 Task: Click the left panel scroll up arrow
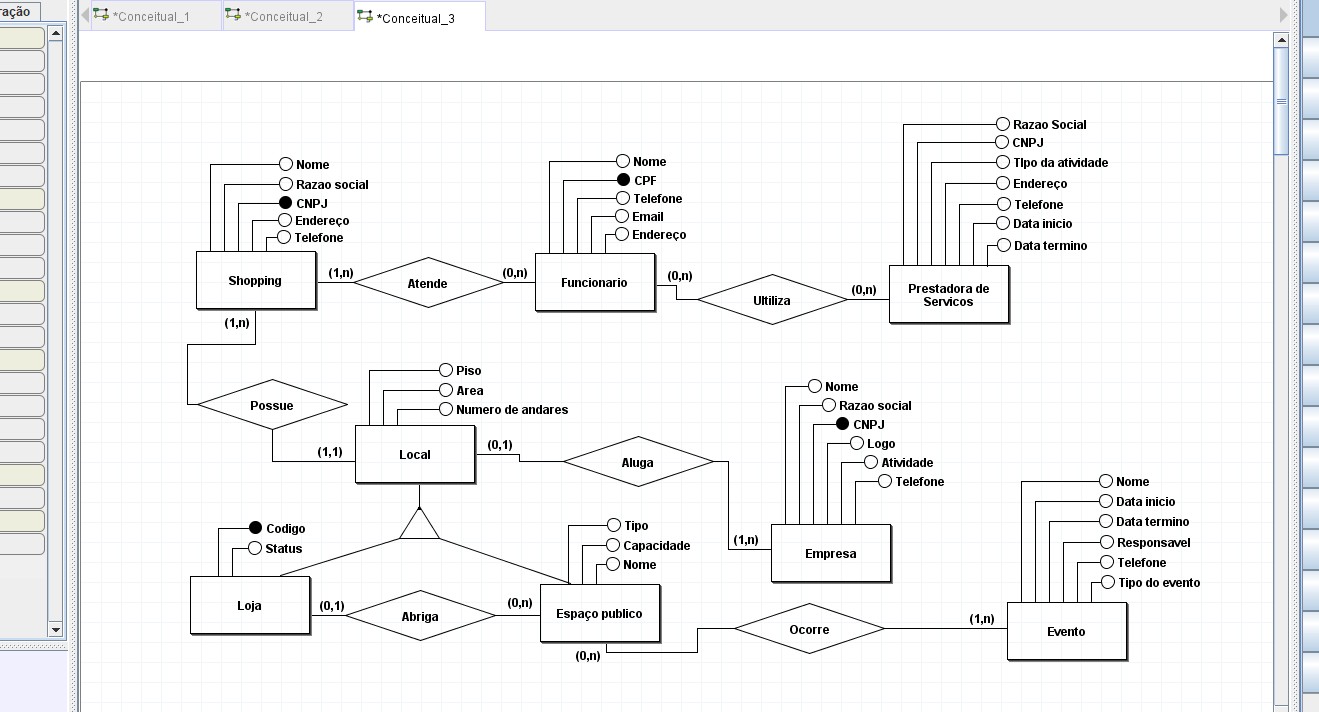click(56, 33)
